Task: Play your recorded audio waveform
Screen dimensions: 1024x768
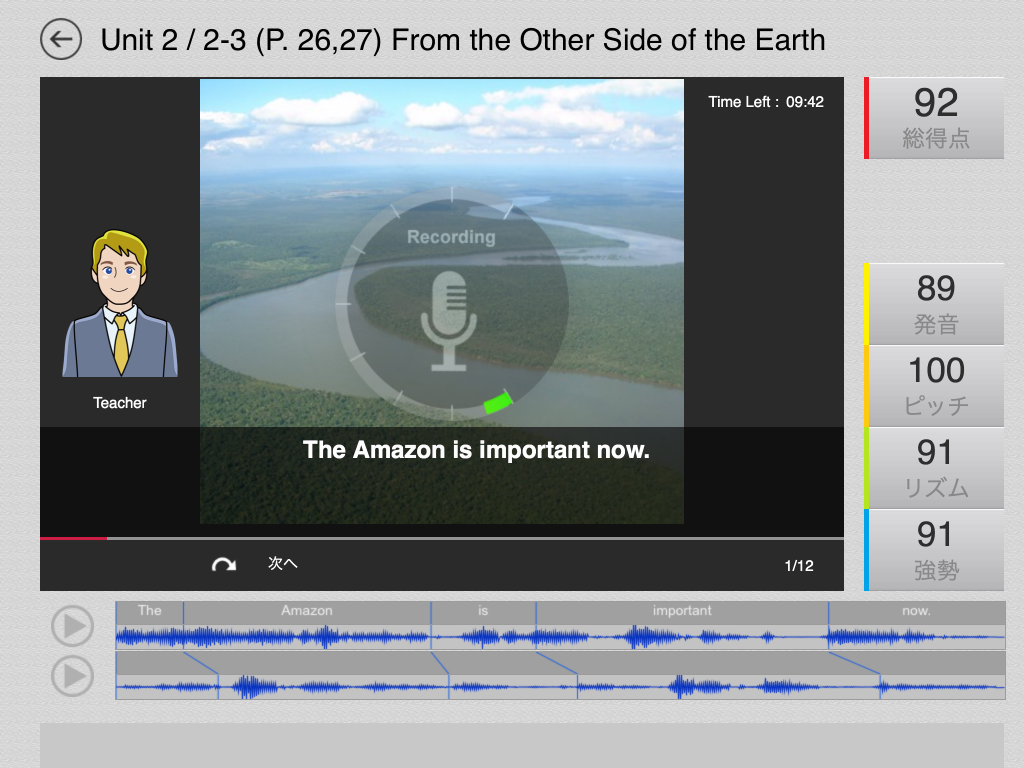Action: (72, 677)
